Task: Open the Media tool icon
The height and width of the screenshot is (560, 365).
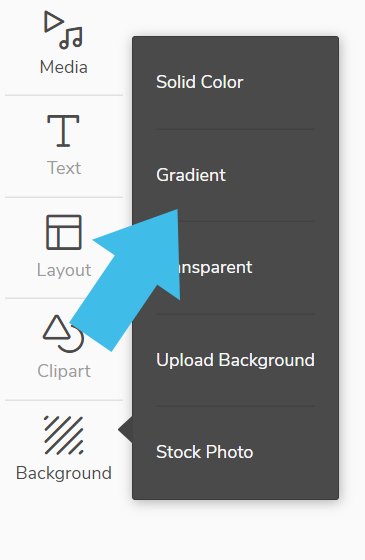Action: coord(63,30)
